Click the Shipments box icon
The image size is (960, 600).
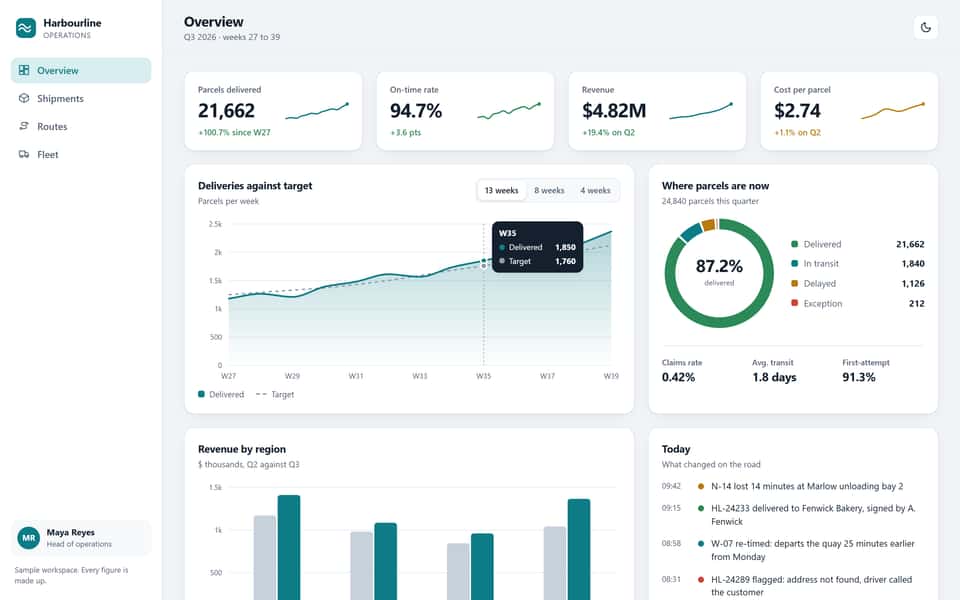(x=24, y=99)
